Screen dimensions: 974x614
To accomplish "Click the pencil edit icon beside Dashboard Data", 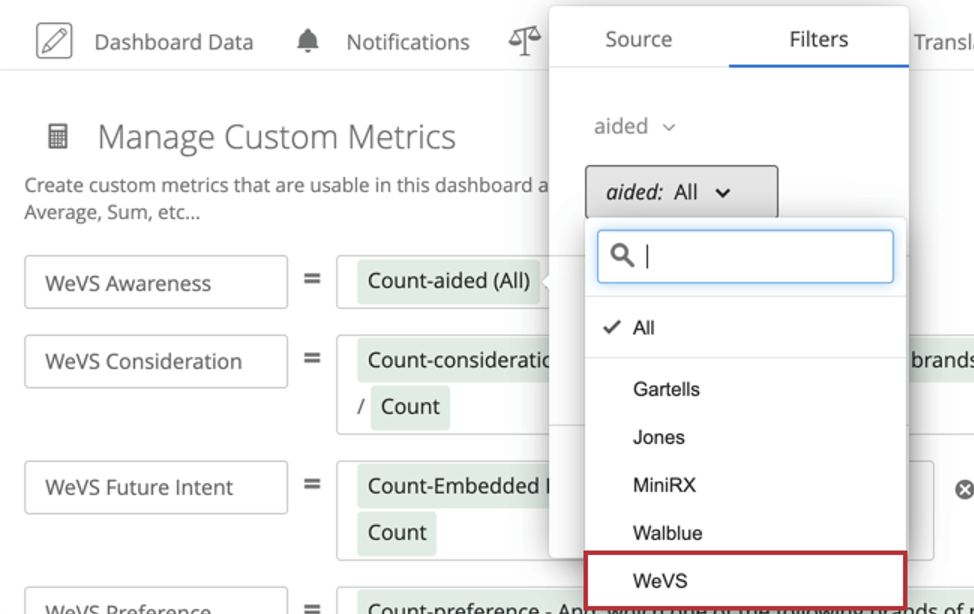I will click(56, 41).
